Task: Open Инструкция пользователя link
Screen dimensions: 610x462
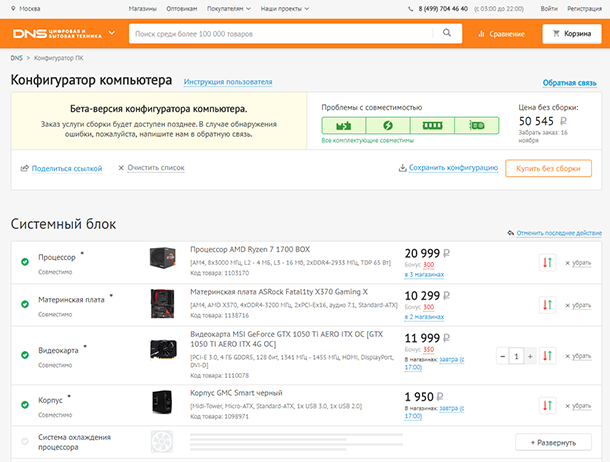Action: (228, 82)
